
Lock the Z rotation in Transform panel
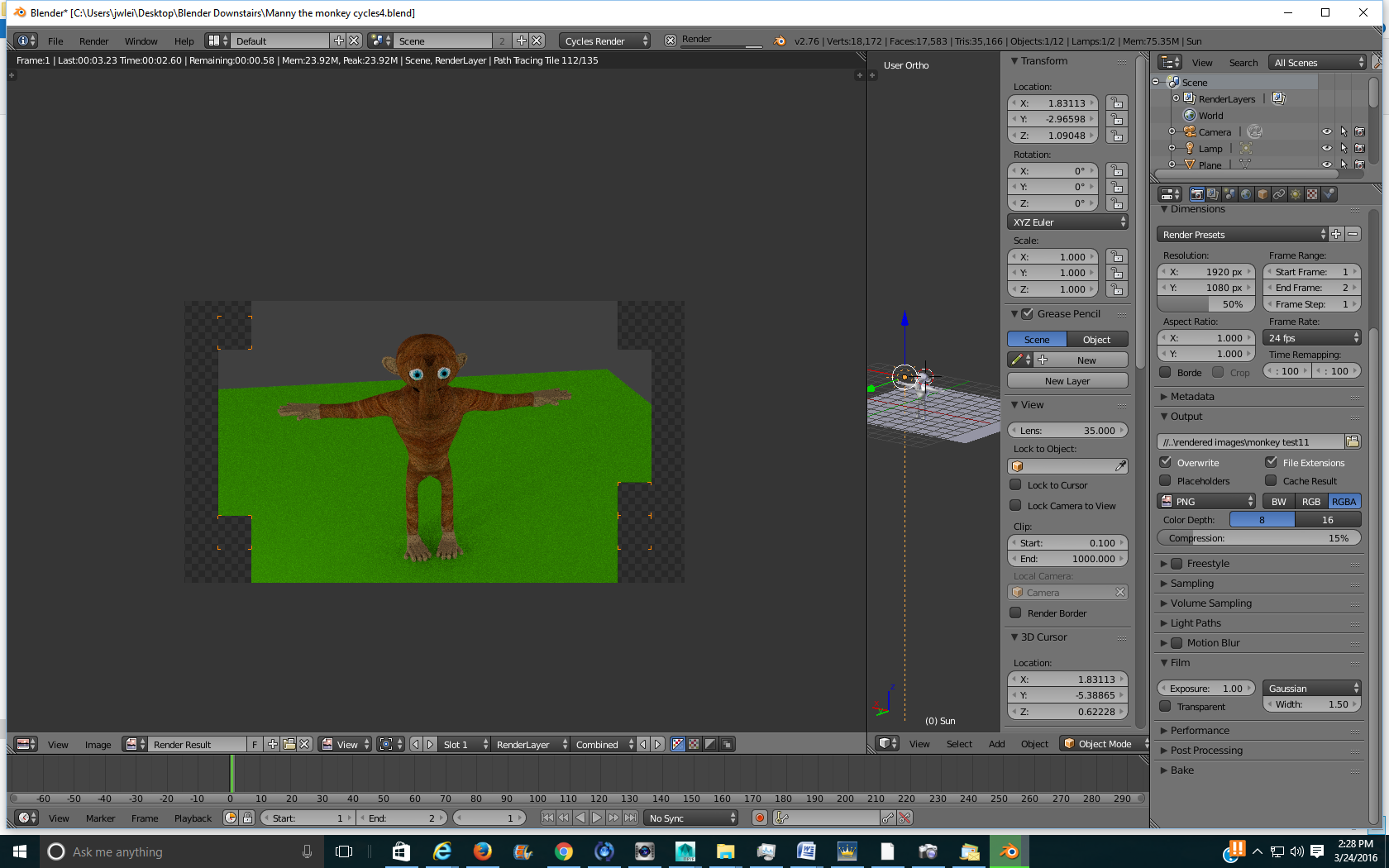1117,203
